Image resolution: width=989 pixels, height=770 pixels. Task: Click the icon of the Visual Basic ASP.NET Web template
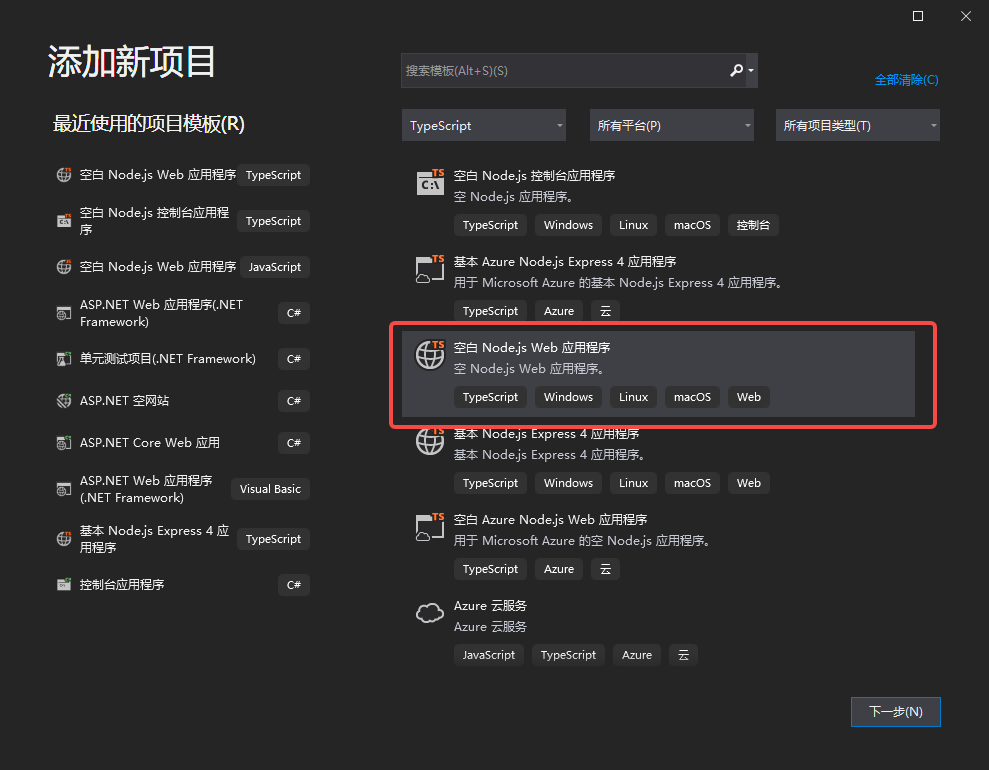[x=64, y=489]
